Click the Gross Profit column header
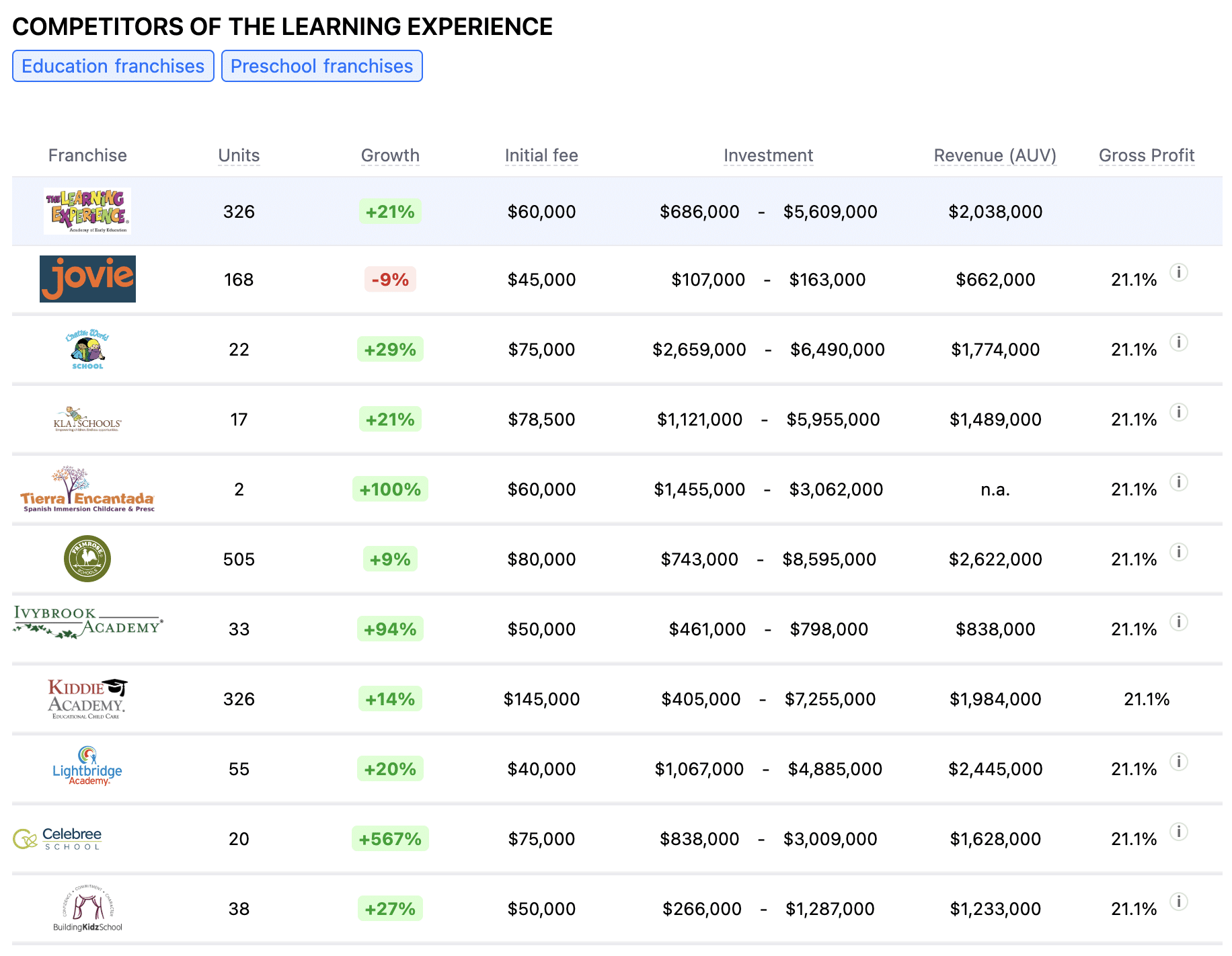This screenshot has height=956, width=1232. point(1147,155)
